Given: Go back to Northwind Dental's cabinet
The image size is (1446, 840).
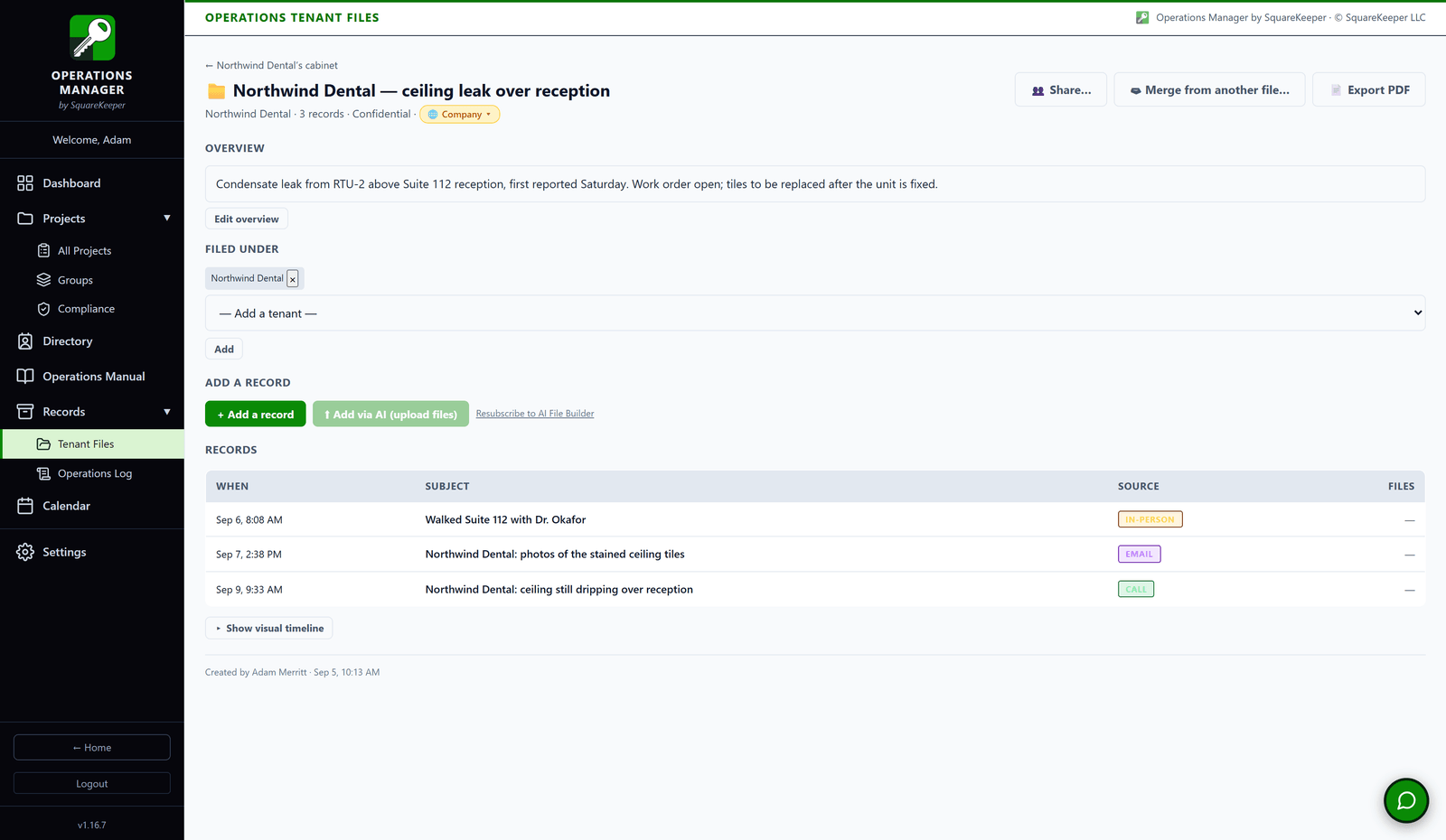Looking at the screenshot, I should [272, 66].
